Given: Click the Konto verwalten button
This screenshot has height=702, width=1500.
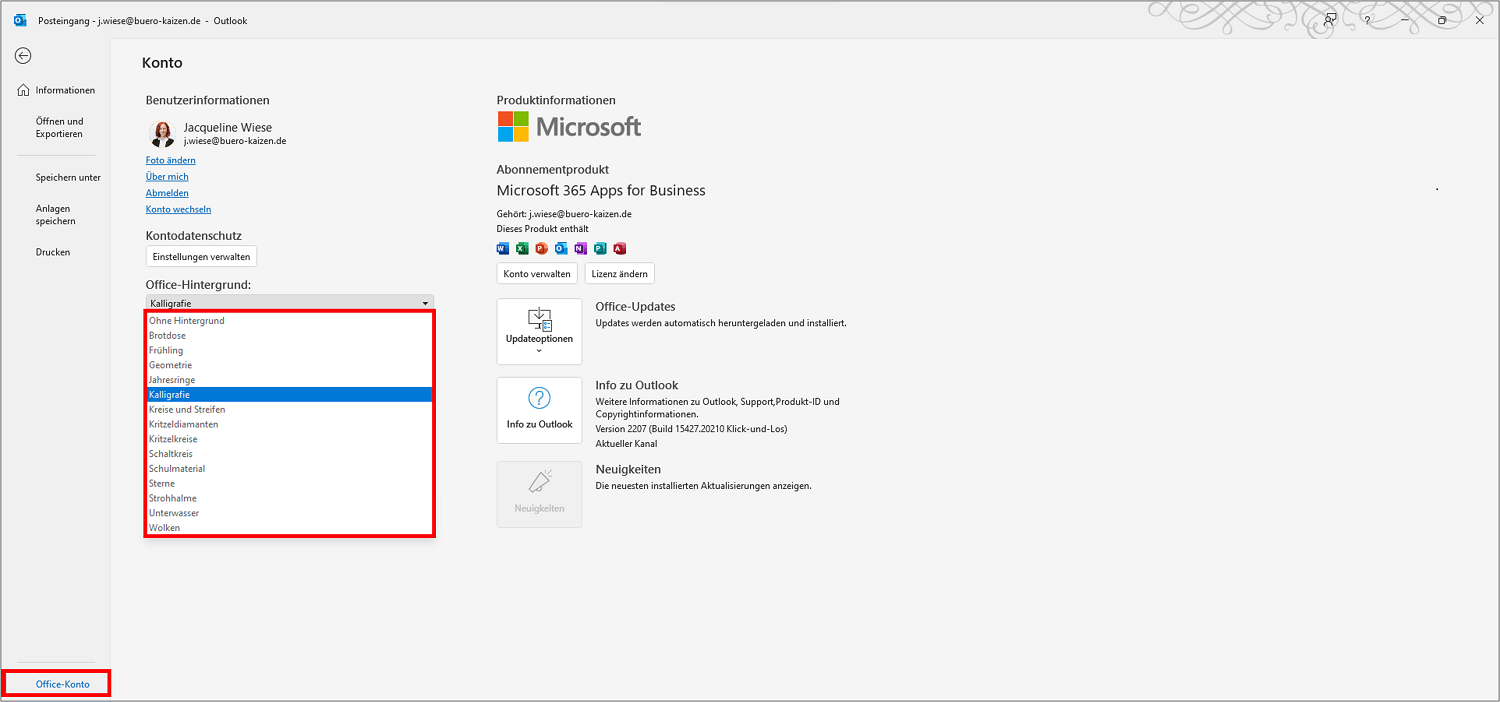Looking at the screenshot, I should coord(537,274).
